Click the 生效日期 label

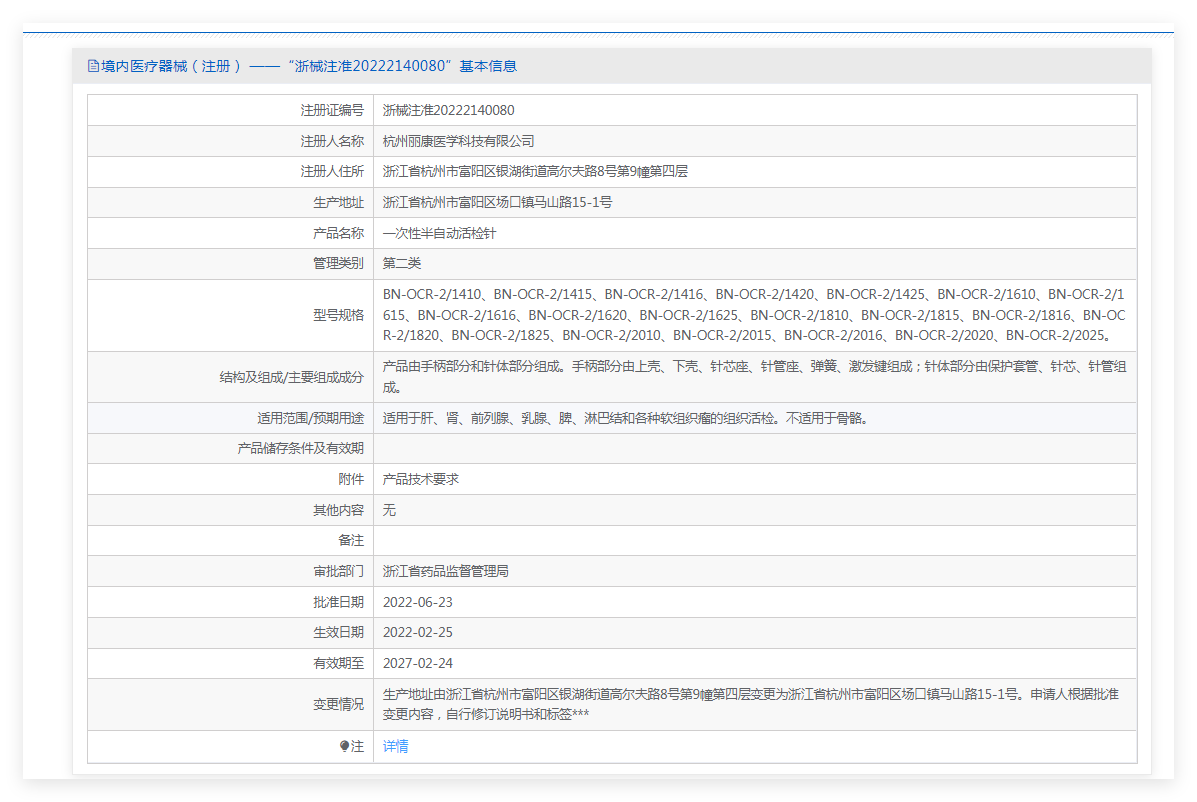click(x=338, y=633)
